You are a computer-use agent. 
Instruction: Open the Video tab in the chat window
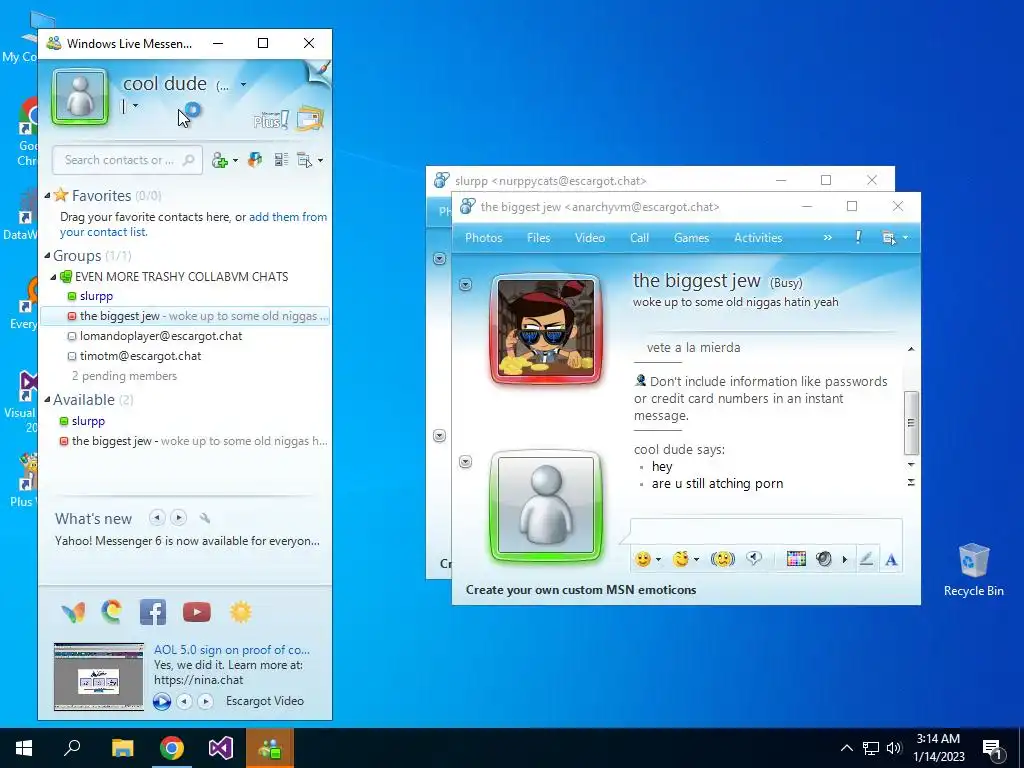pyautogui.click(x=590, y=238)
